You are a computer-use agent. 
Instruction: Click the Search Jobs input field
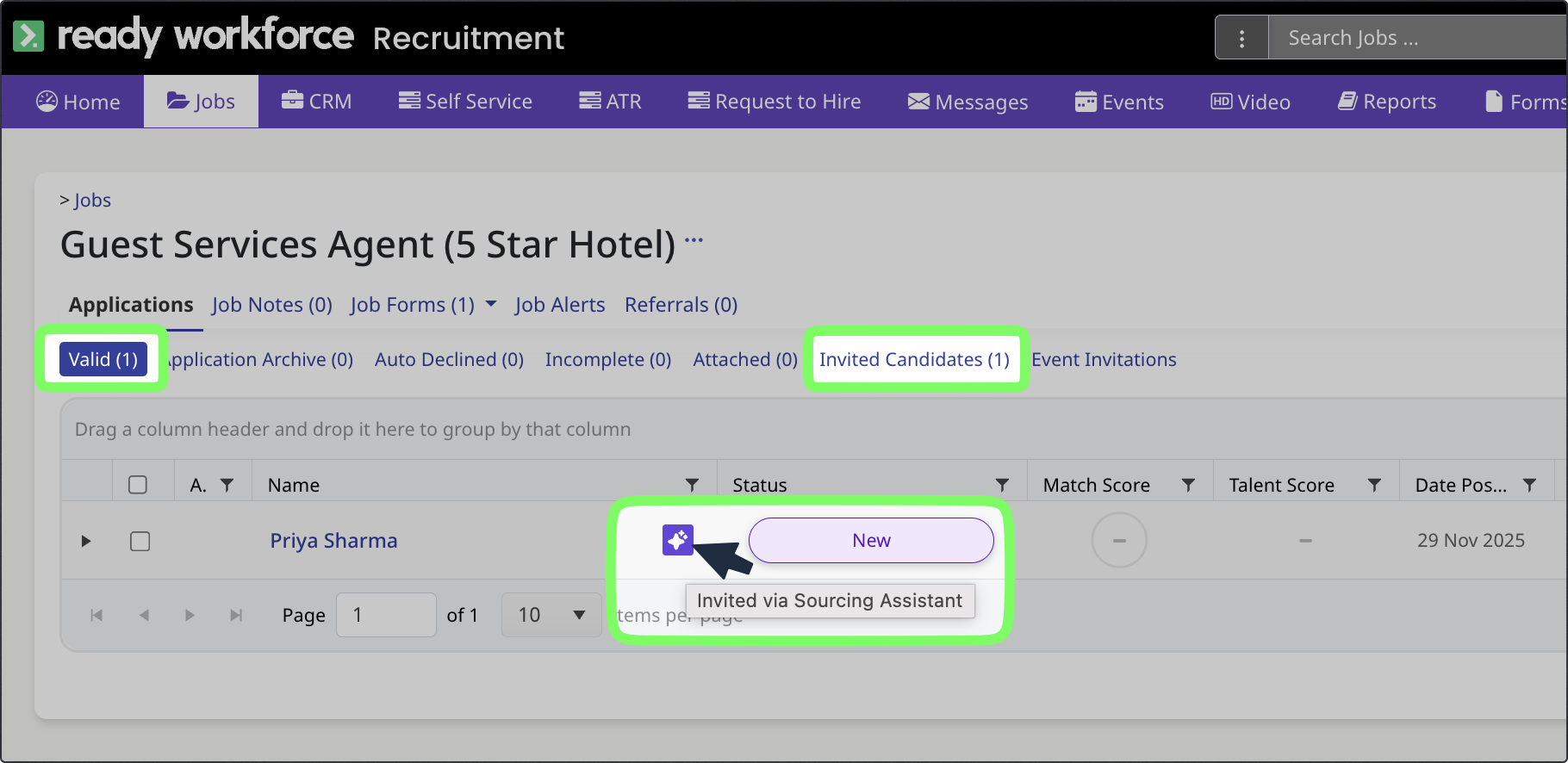pos(1417,38)
